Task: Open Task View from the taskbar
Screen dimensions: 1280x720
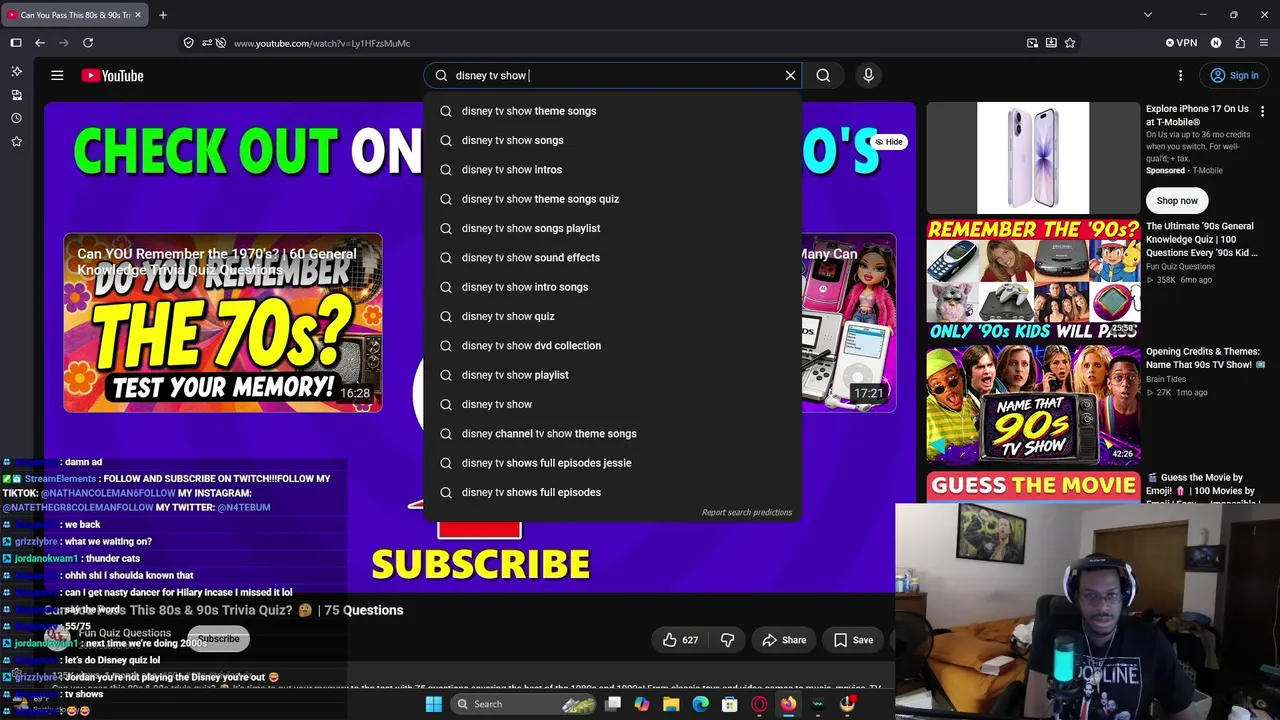Action: pos(613,704)
